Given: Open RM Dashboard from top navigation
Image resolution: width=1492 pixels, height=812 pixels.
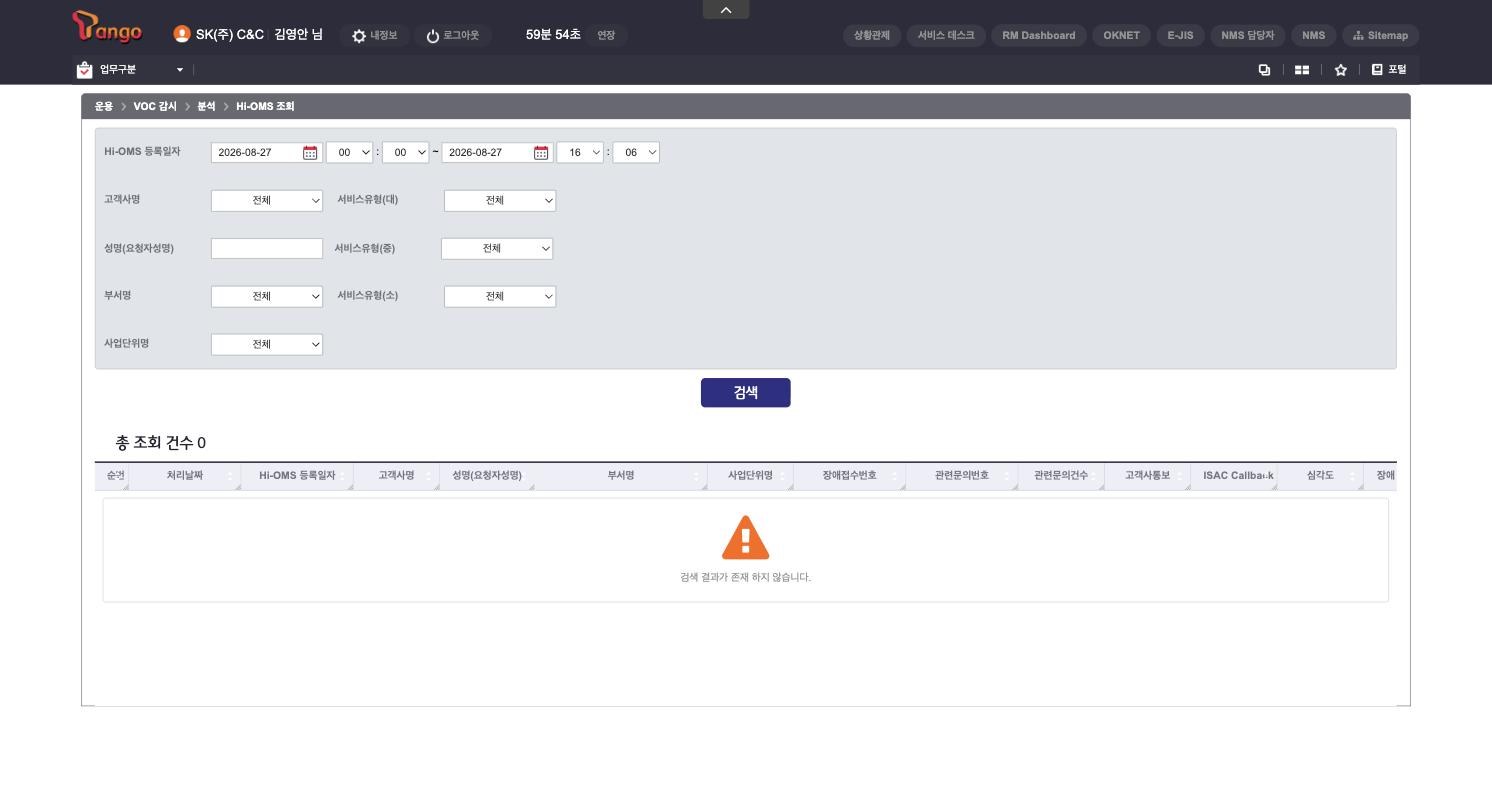Looking at the screenshot, I should click(x=1039, y=36).
